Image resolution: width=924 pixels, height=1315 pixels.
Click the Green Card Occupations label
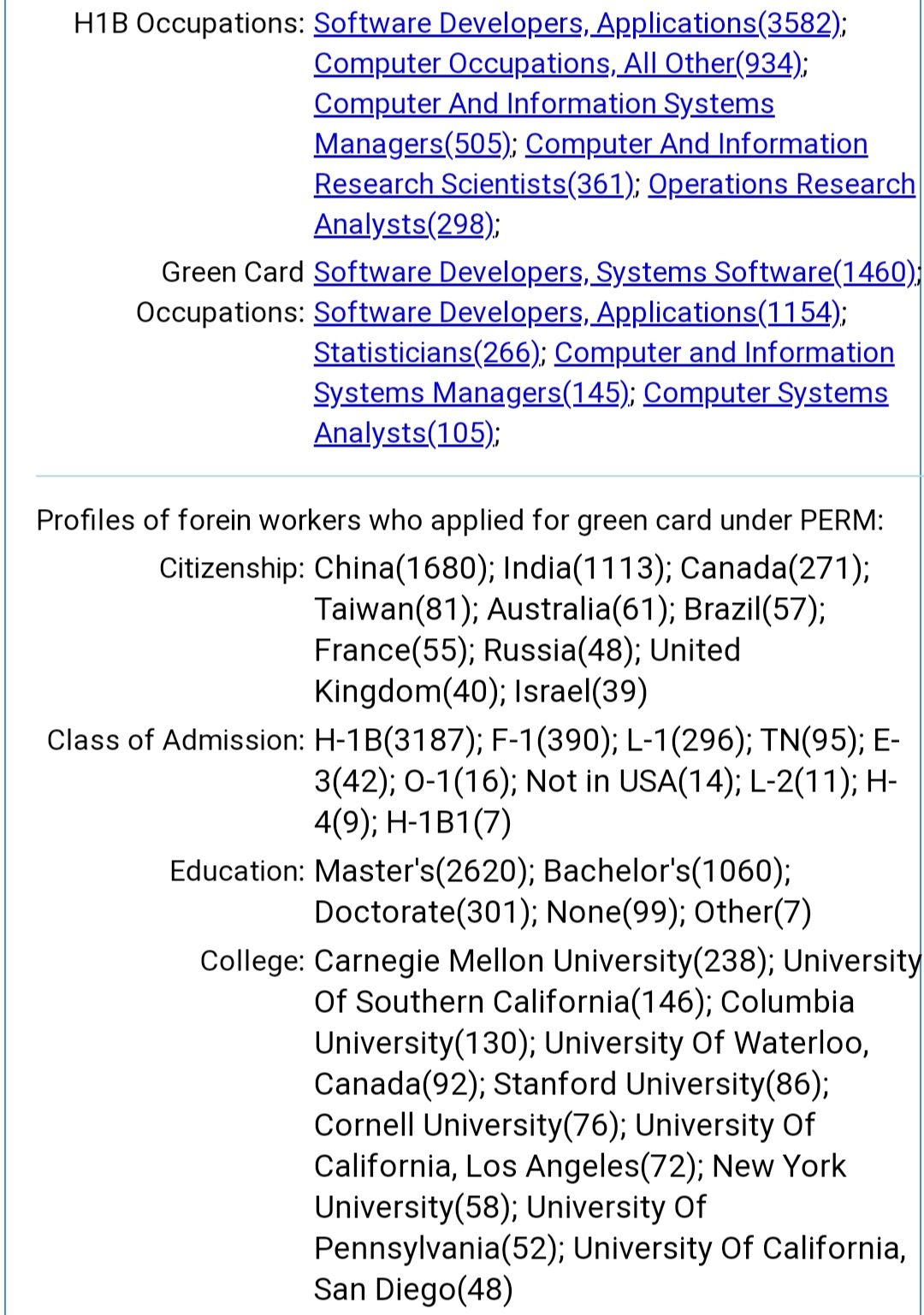coord(221,293)
